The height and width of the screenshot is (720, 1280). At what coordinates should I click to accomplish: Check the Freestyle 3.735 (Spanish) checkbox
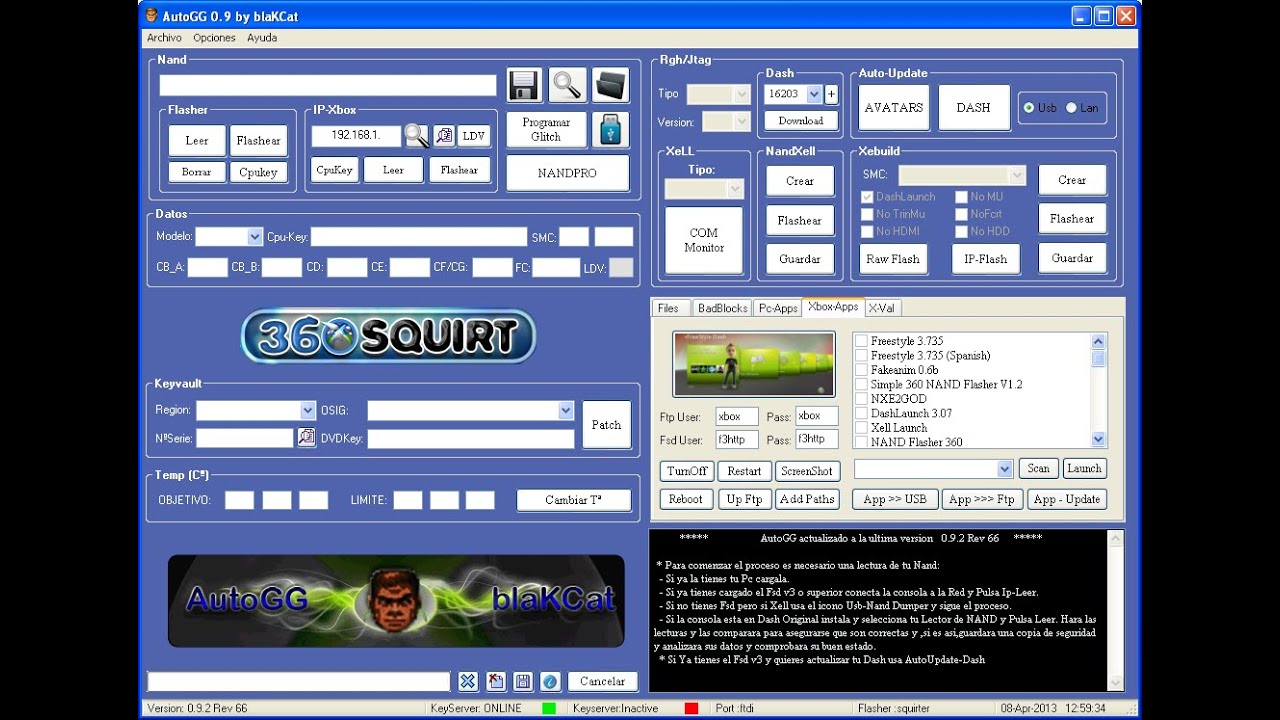pyautogui.click(x=861, y=355)
